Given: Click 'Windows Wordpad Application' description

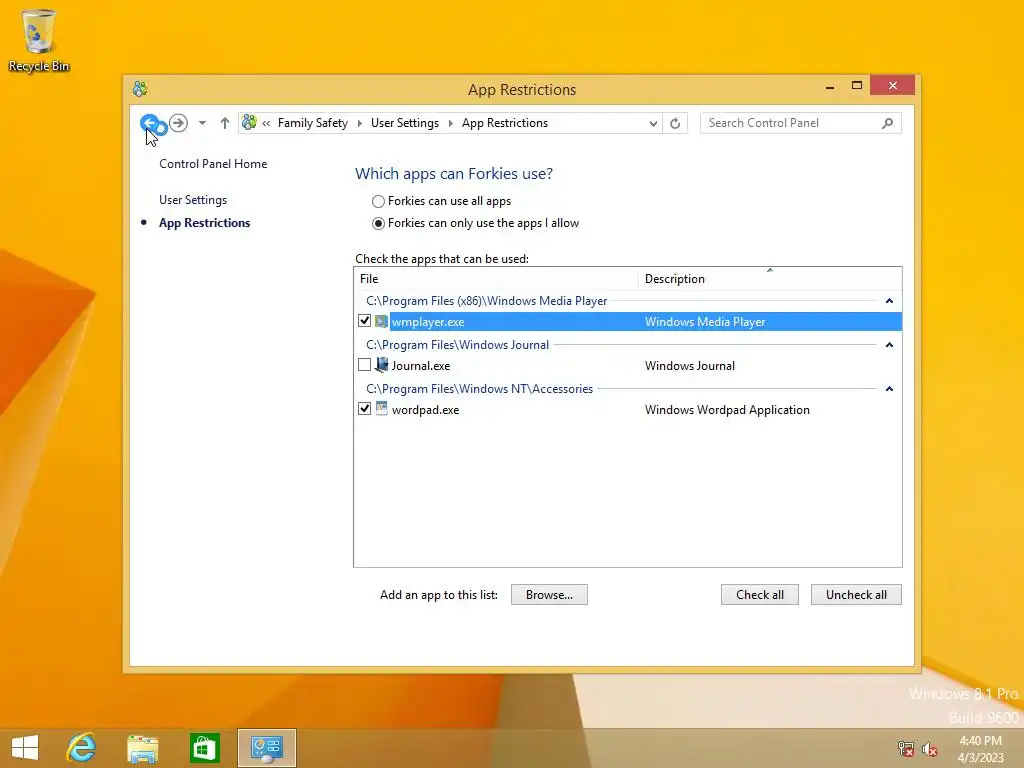Looking at the screenshot, I should (x=727, y=409).
